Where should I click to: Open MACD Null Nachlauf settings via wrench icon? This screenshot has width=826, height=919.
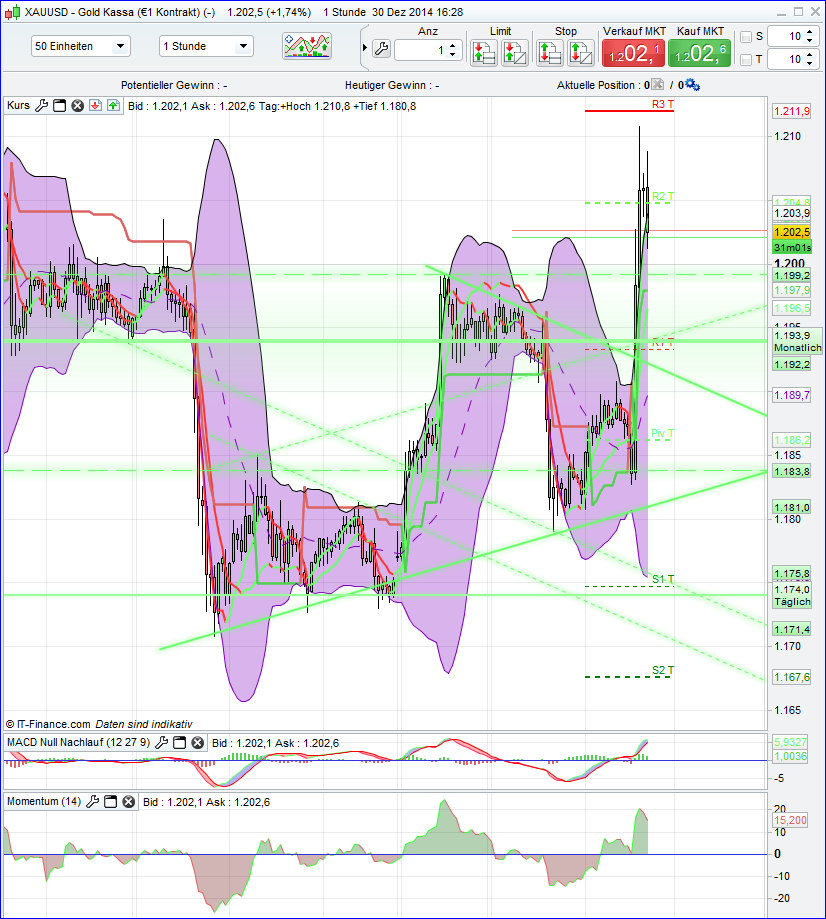[x=162, y=744]
